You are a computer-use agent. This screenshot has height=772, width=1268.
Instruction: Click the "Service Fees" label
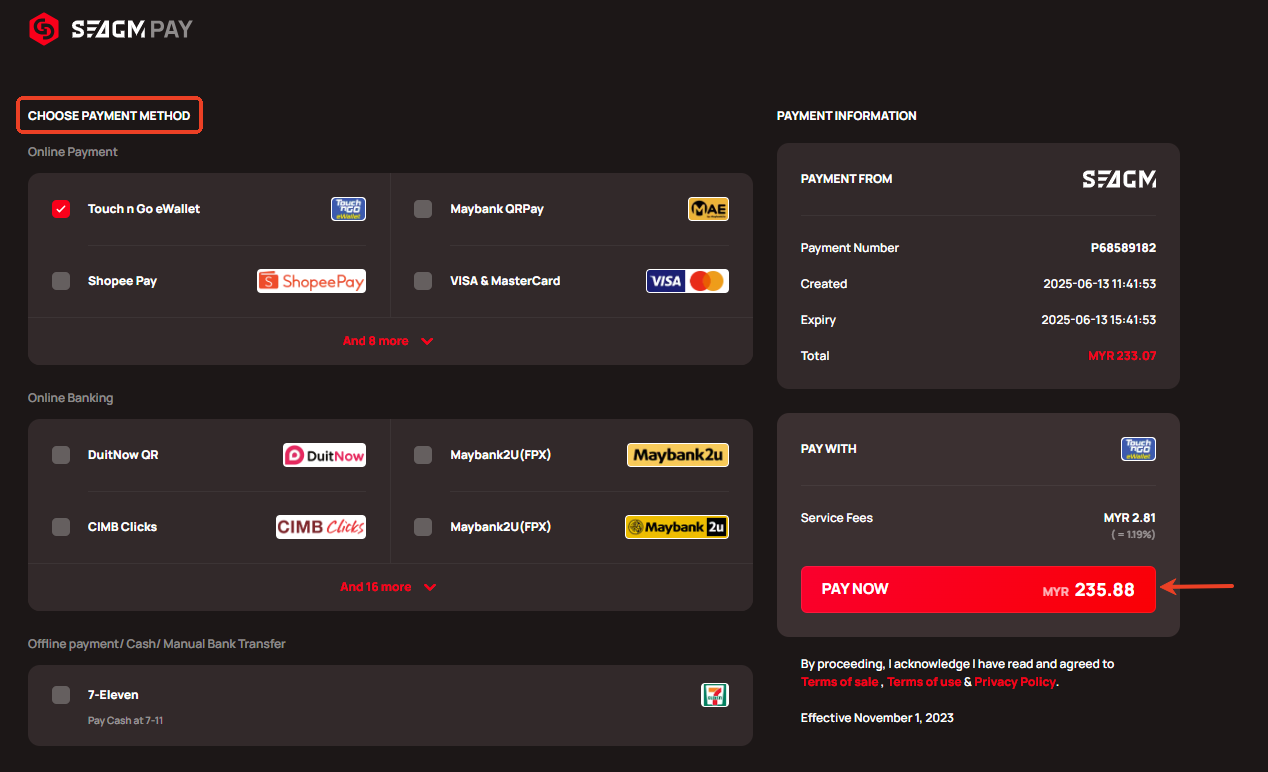point(837,518)
